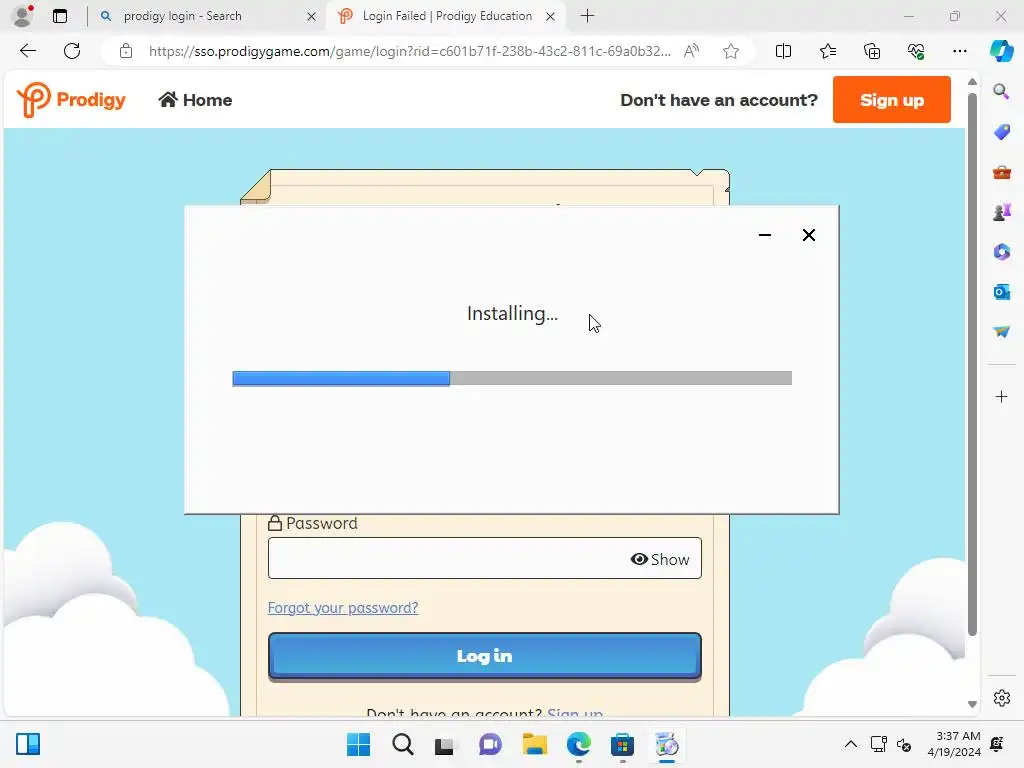Minimize the Installing dialog
This screenshot has height=768, width=1024.
click(765, 235)
